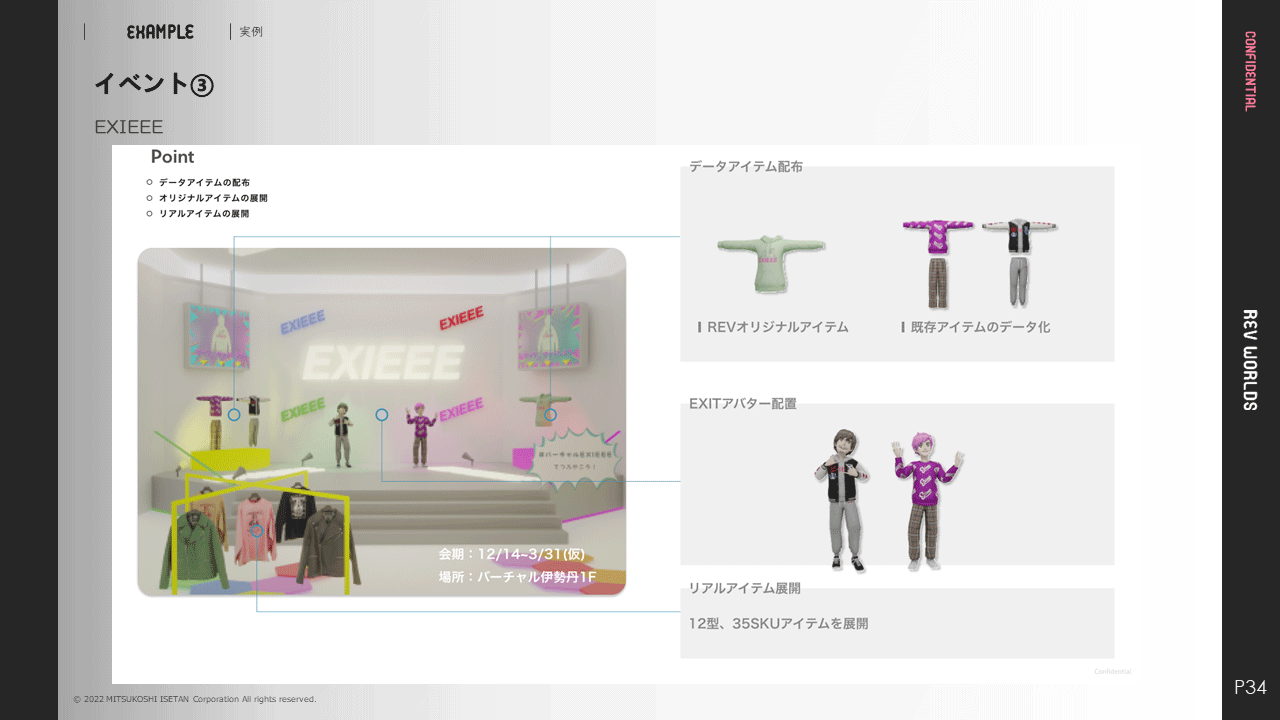Click the circle marker on the rack's pink shirt
1280x720 pixels.
(257, 531)
